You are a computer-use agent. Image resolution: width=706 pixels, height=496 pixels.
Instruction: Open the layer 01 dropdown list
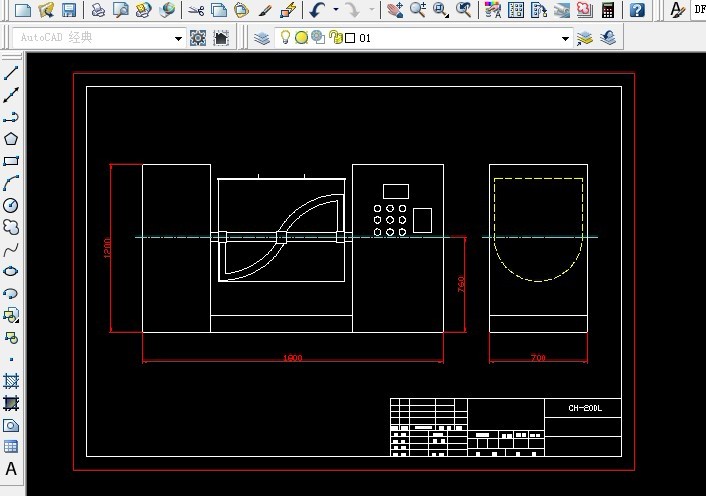point(565,38)
